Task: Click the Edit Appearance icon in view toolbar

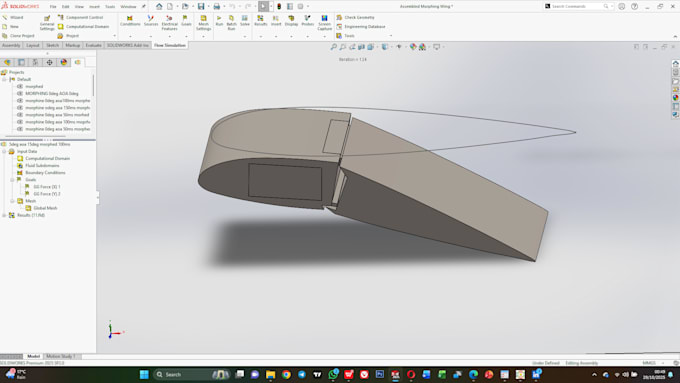Action: click(x=413, y=47)
